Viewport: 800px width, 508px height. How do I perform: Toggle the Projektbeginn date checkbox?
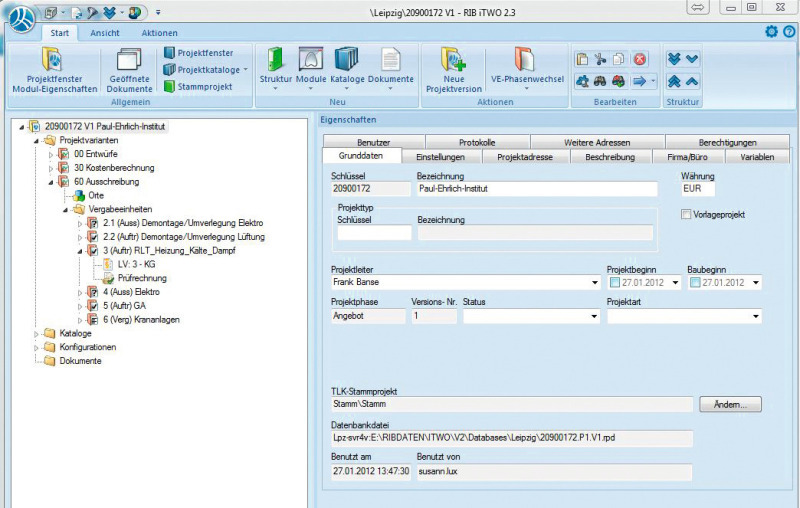(x=615, y=282)
